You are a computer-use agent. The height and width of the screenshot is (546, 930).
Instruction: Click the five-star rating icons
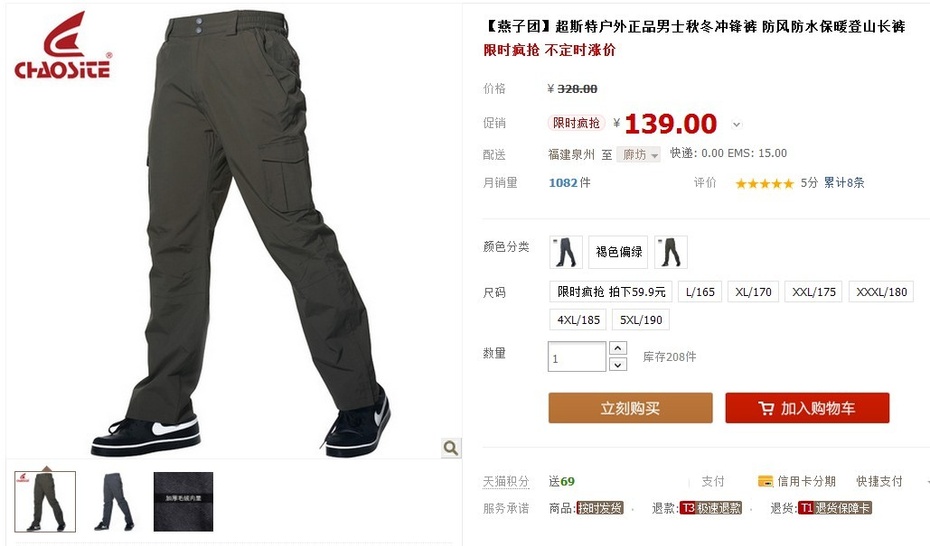764,183
